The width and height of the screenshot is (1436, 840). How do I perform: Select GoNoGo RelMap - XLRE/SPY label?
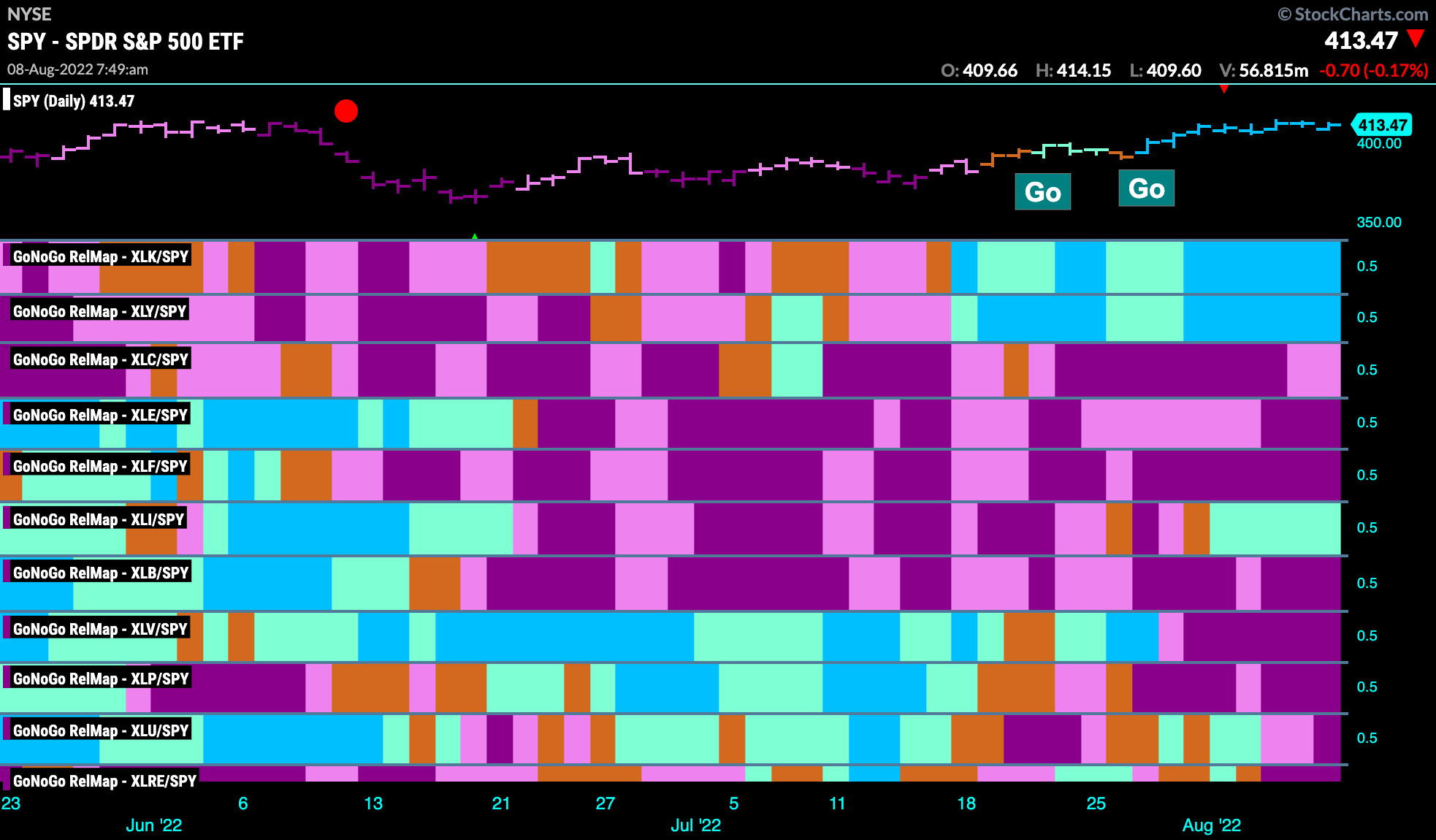pos(105,781)
